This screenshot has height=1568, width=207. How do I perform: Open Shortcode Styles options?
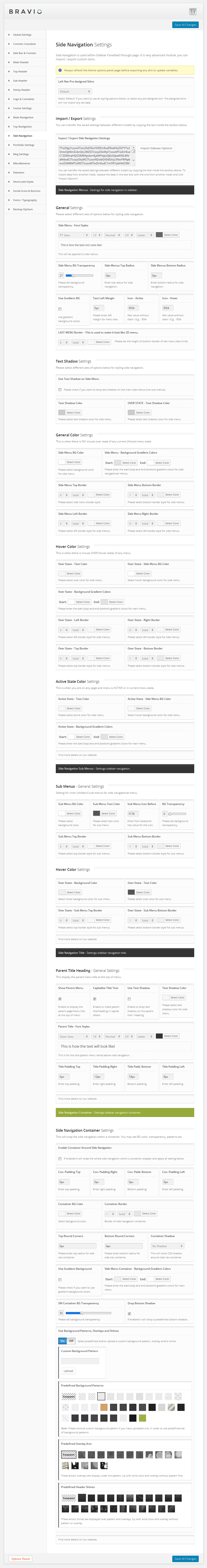click(x=23, y=182)
